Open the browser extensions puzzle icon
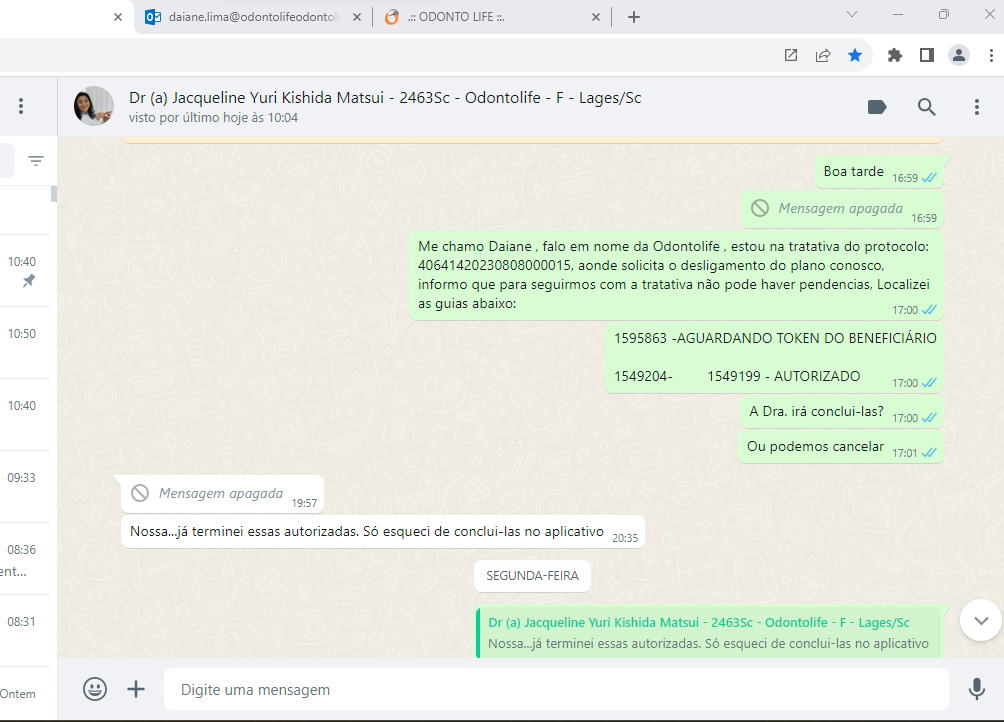Screen dimensions: 1004x722 895,55
